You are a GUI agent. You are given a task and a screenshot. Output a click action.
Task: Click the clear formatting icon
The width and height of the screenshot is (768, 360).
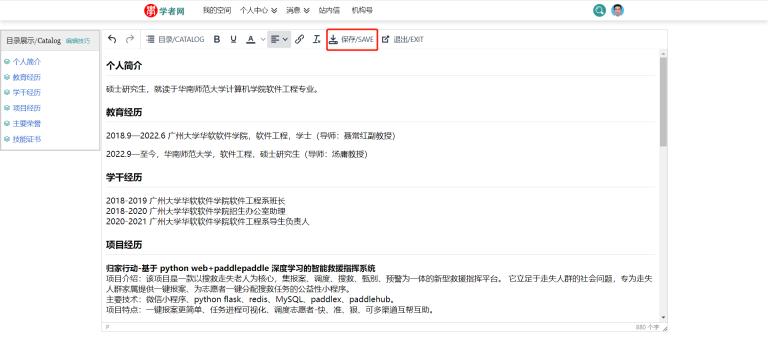click(316, 39)
